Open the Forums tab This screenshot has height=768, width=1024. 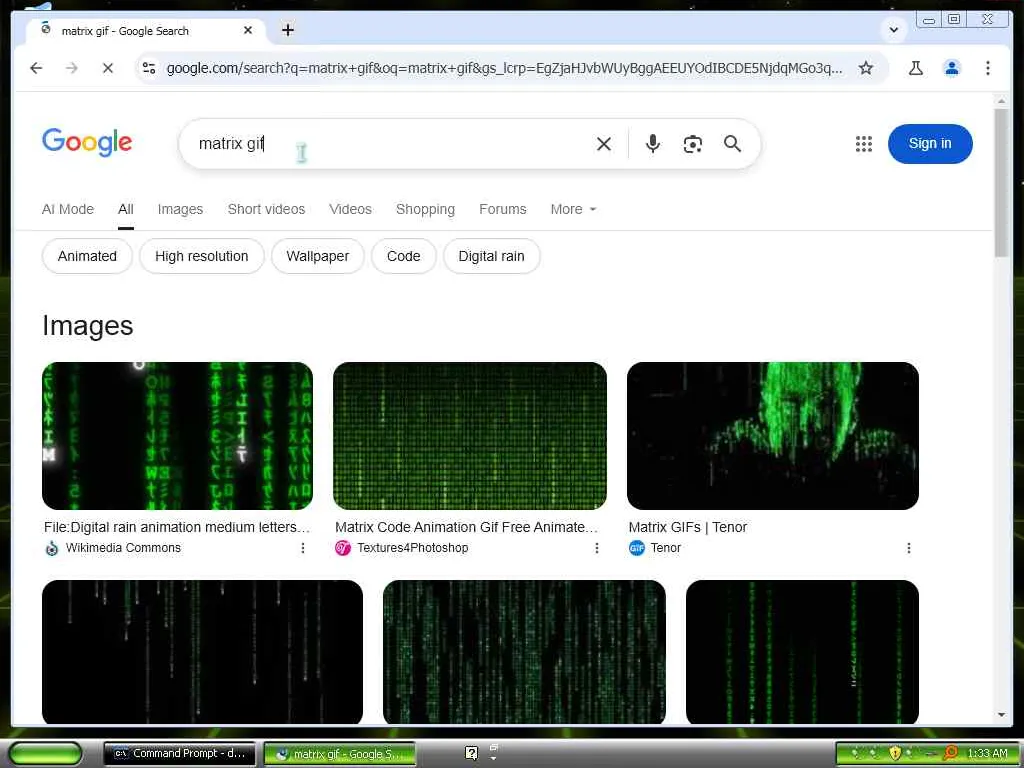pyautogui.click(x=502, y=209)
